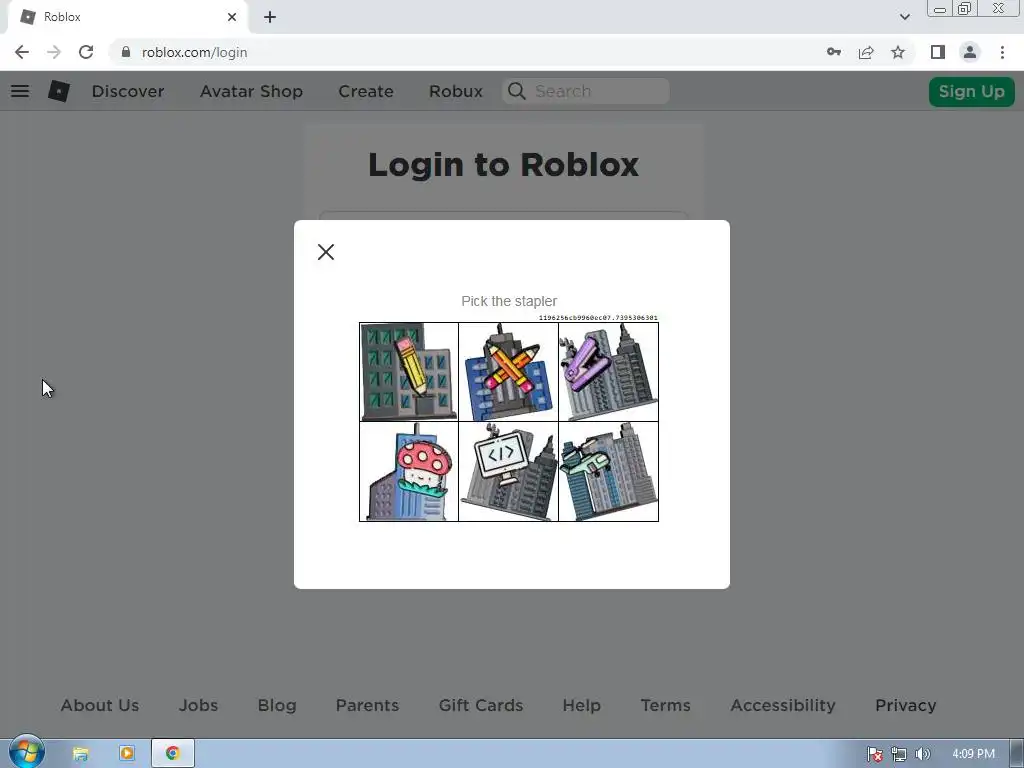1024x768 pixels.
Task: View site lock information
Action: click(127, 52)
